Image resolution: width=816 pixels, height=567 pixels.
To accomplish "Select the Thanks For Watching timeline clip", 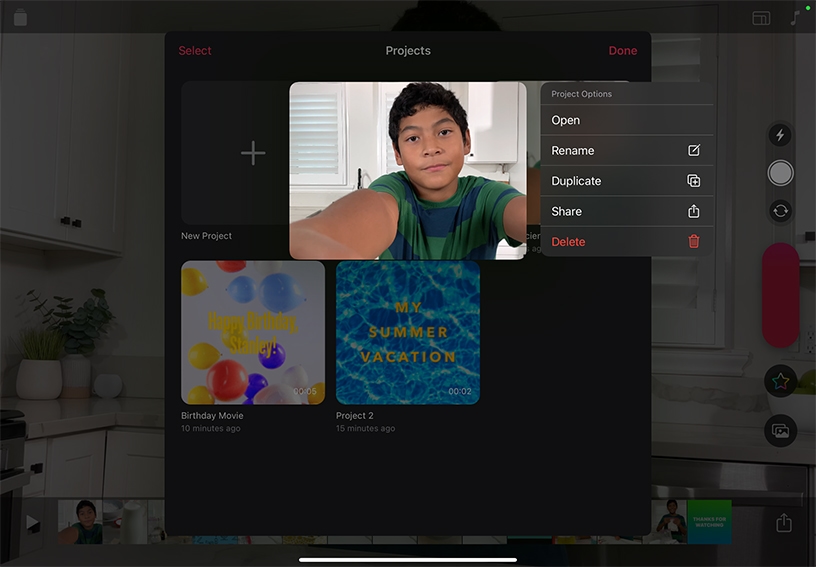I will 709,522.
